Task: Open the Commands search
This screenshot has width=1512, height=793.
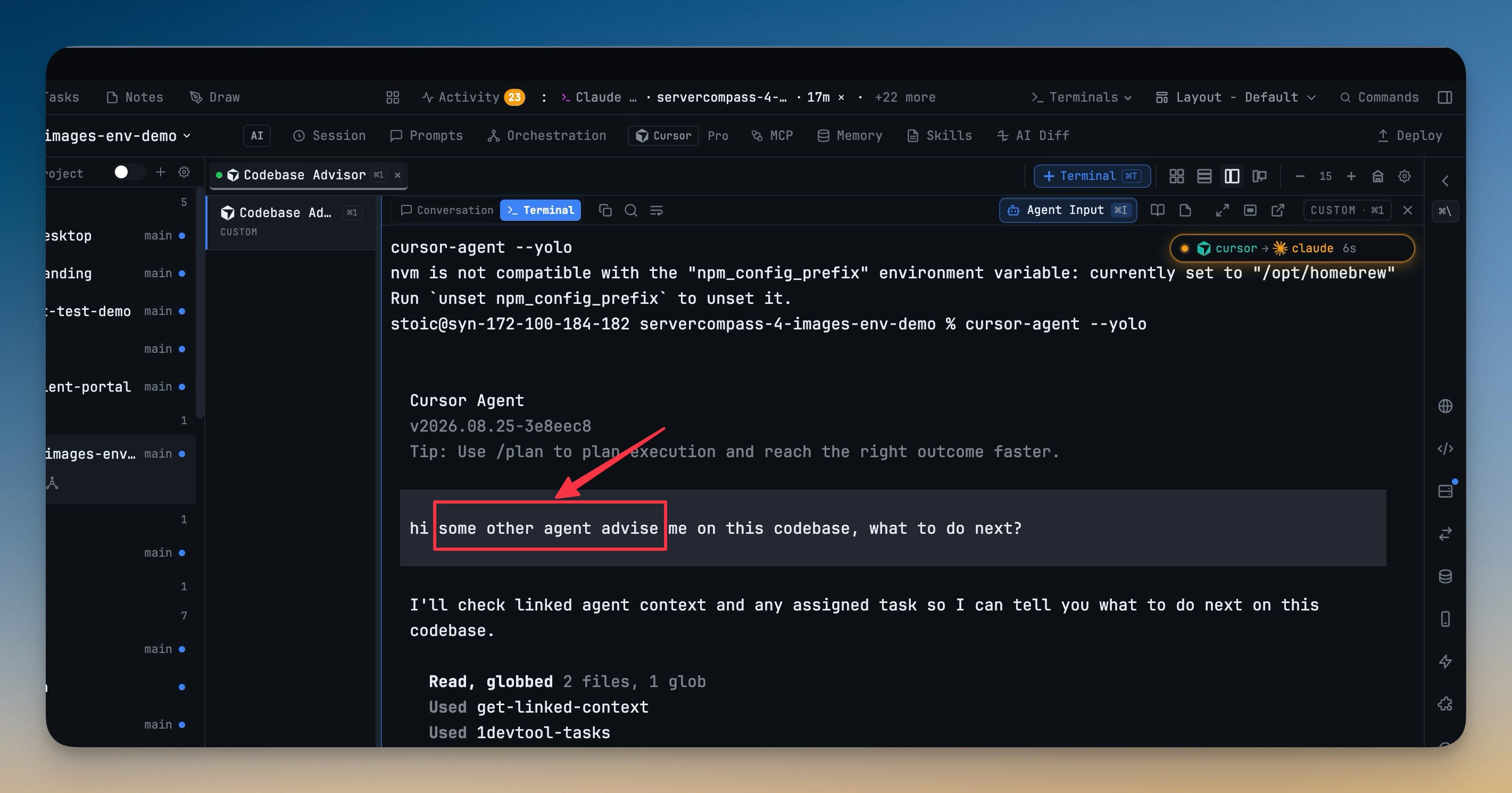Action: pos(1380,97)
